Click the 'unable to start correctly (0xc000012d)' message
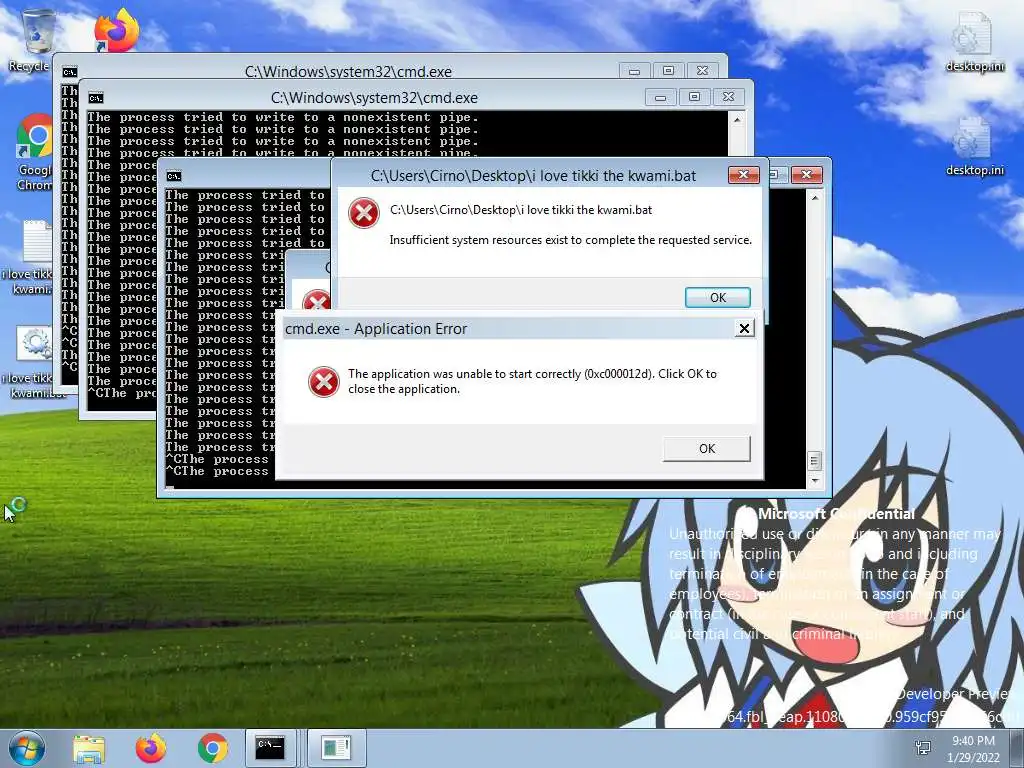 tap(532, 381)
